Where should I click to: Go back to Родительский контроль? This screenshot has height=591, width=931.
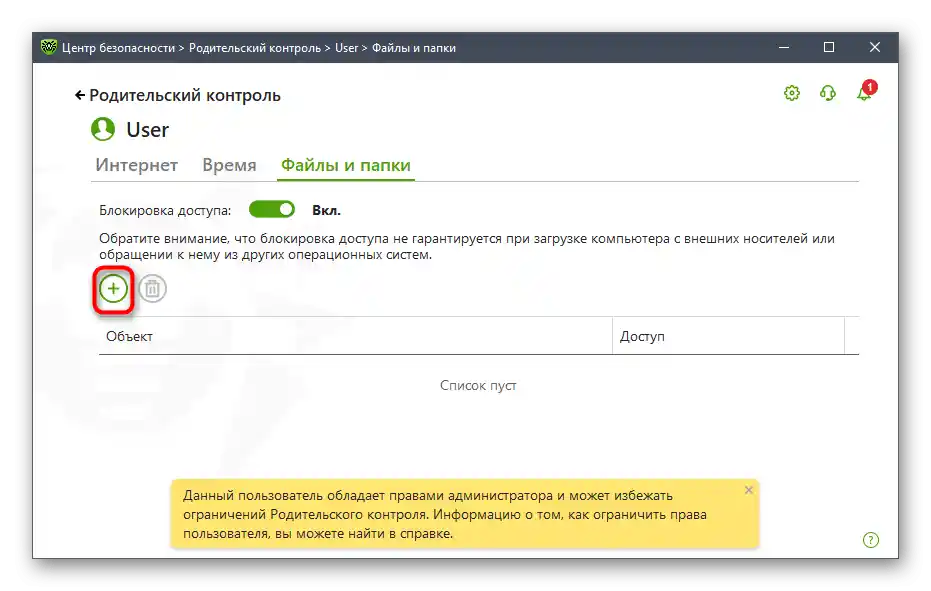tap(178, 96)
